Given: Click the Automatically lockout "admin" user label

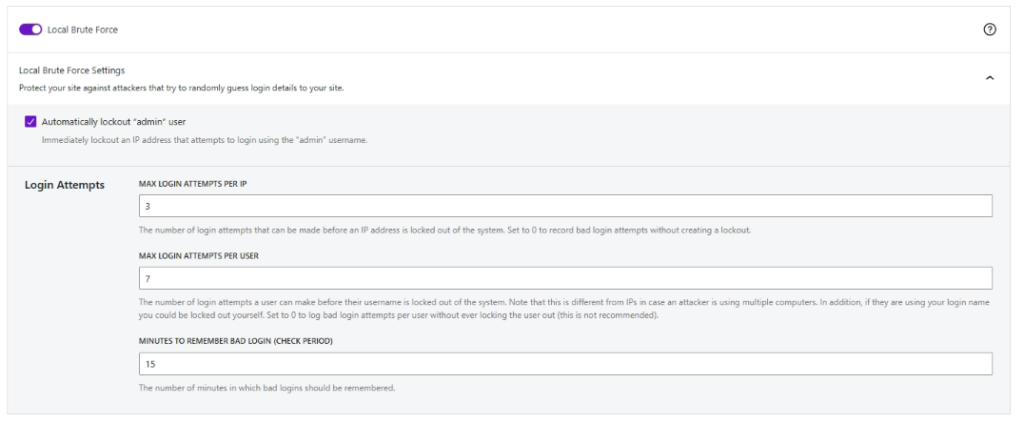Looking at the screenshot, I should point(114,121).
